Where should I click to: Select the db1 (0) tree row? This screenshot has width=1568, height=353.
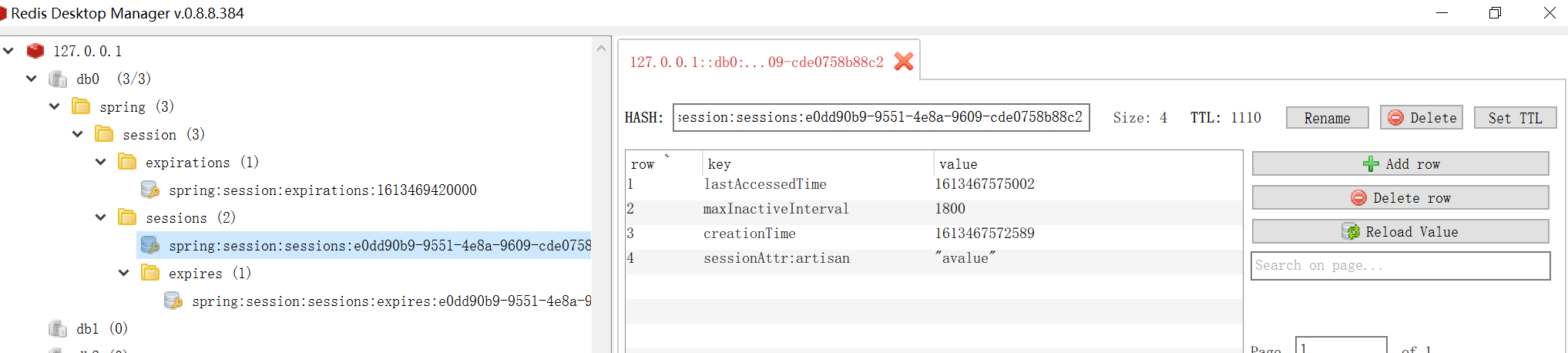tap(102, 328)
